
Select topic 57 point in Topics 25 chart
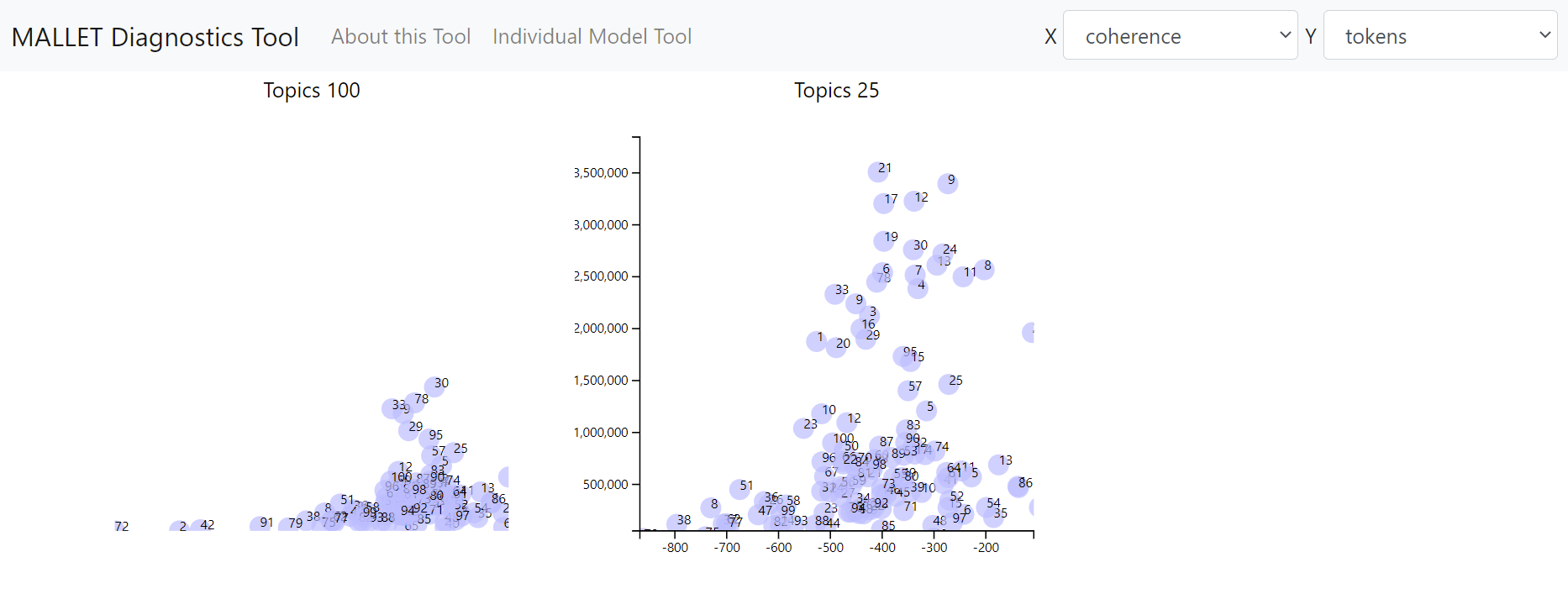(908, 390)
